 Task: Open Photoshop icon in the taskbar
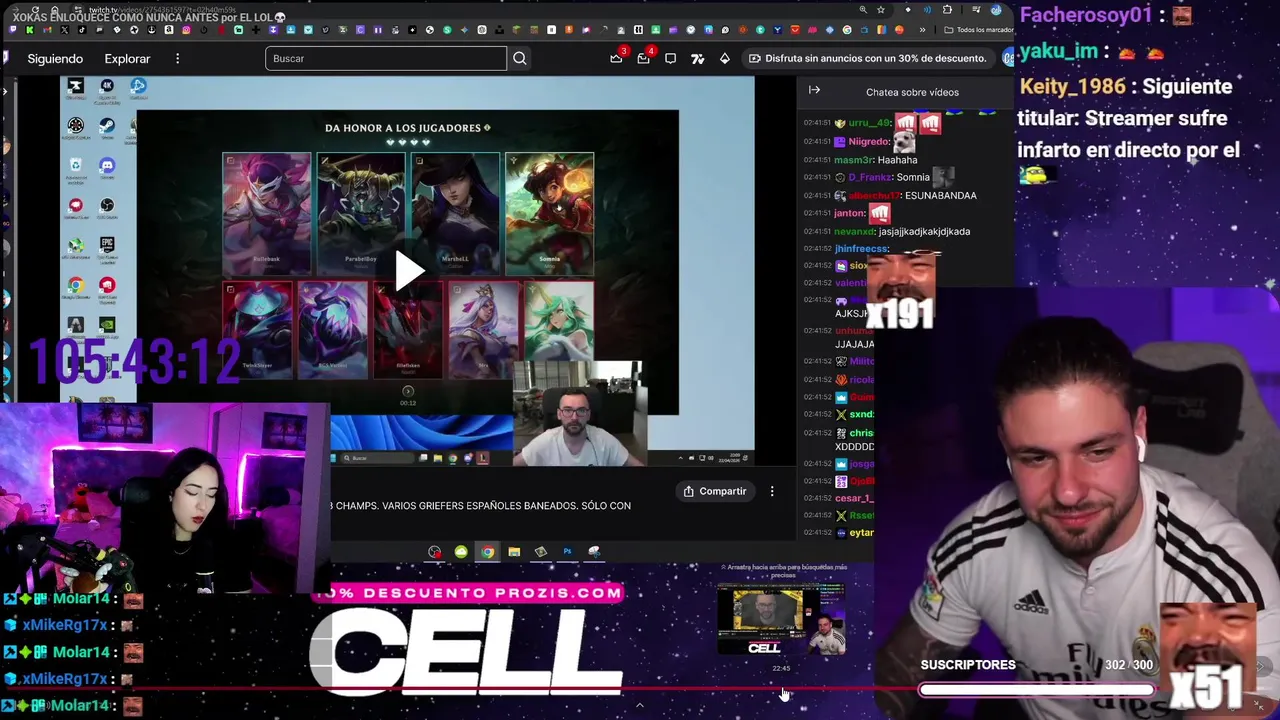click(567, 552)
